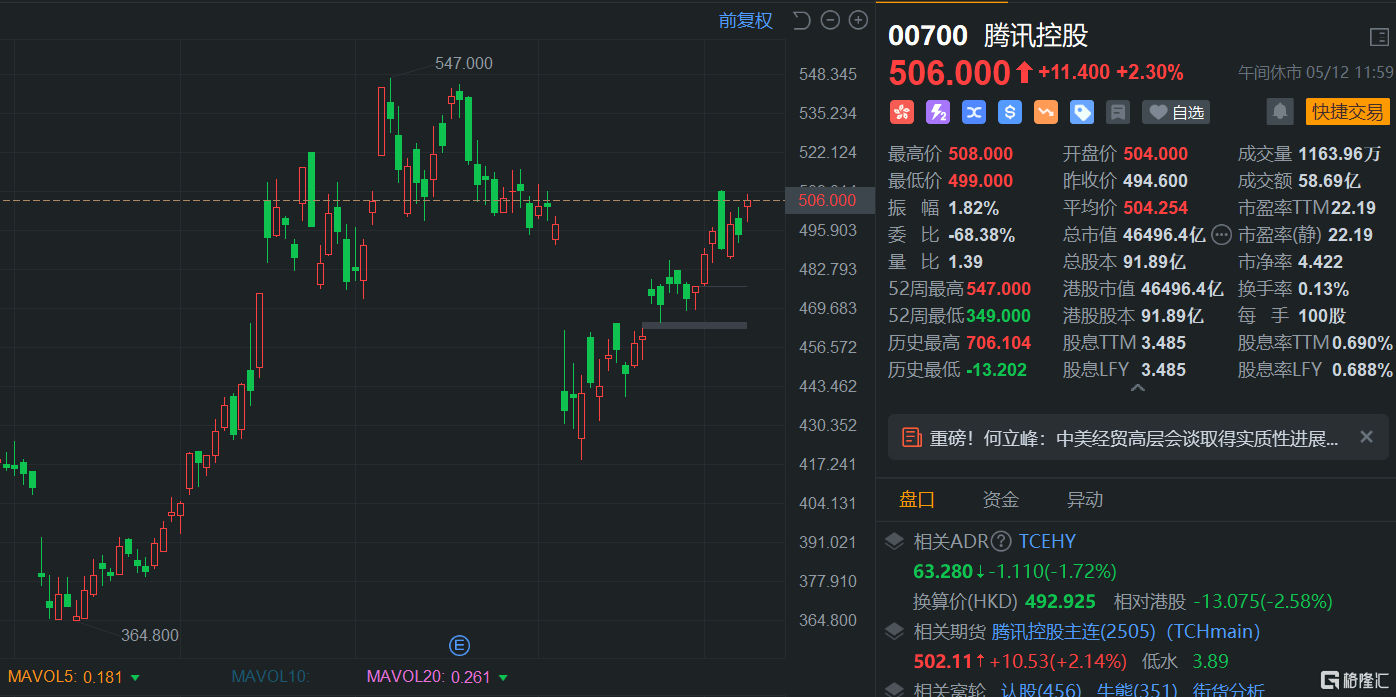
Task: Click the layers icon beside 相关ADR
Action: tap(895, 541)
